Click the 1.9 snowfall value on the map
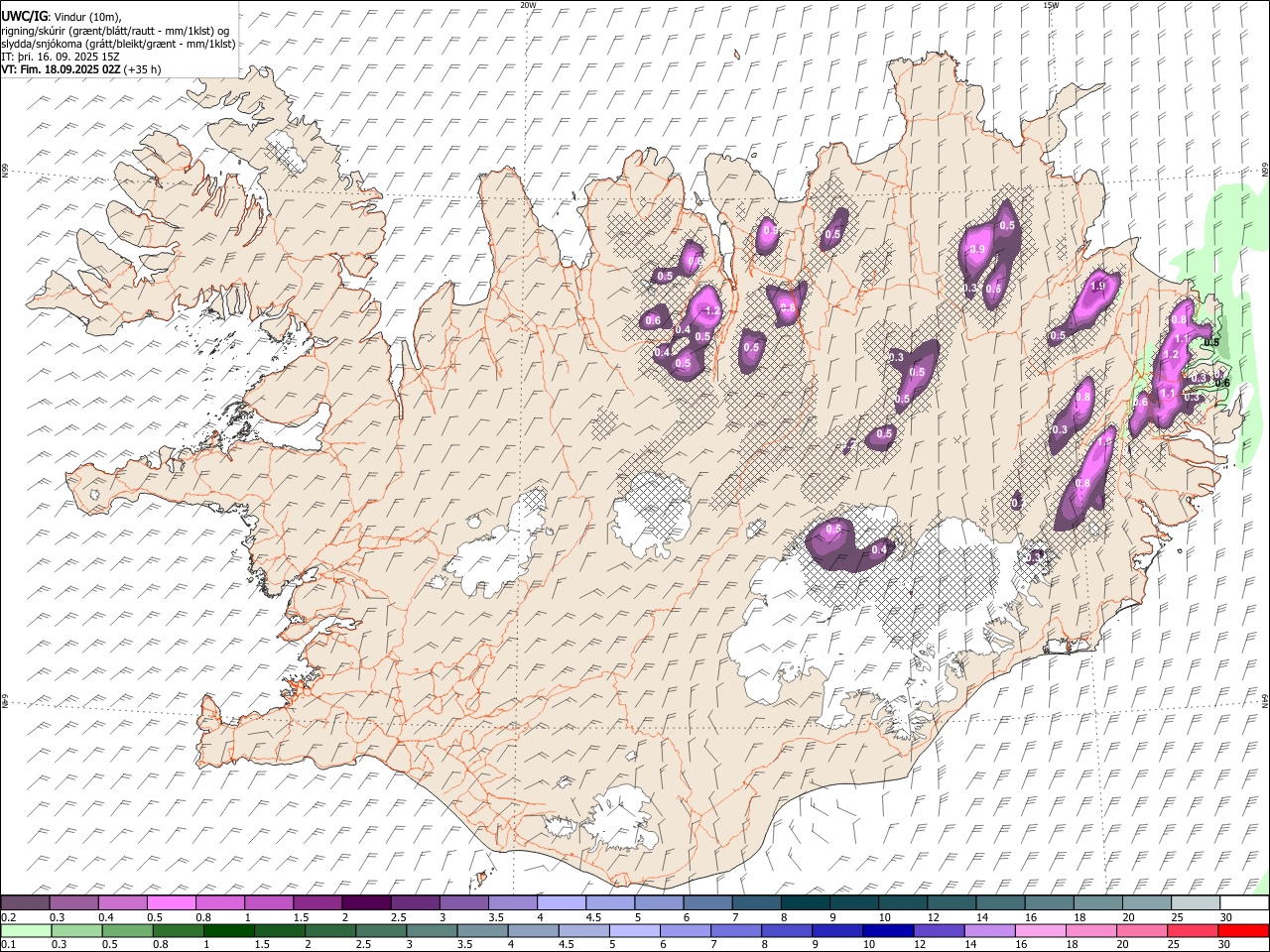This screenshot has width=1270, height=952. pos(1097,287)
